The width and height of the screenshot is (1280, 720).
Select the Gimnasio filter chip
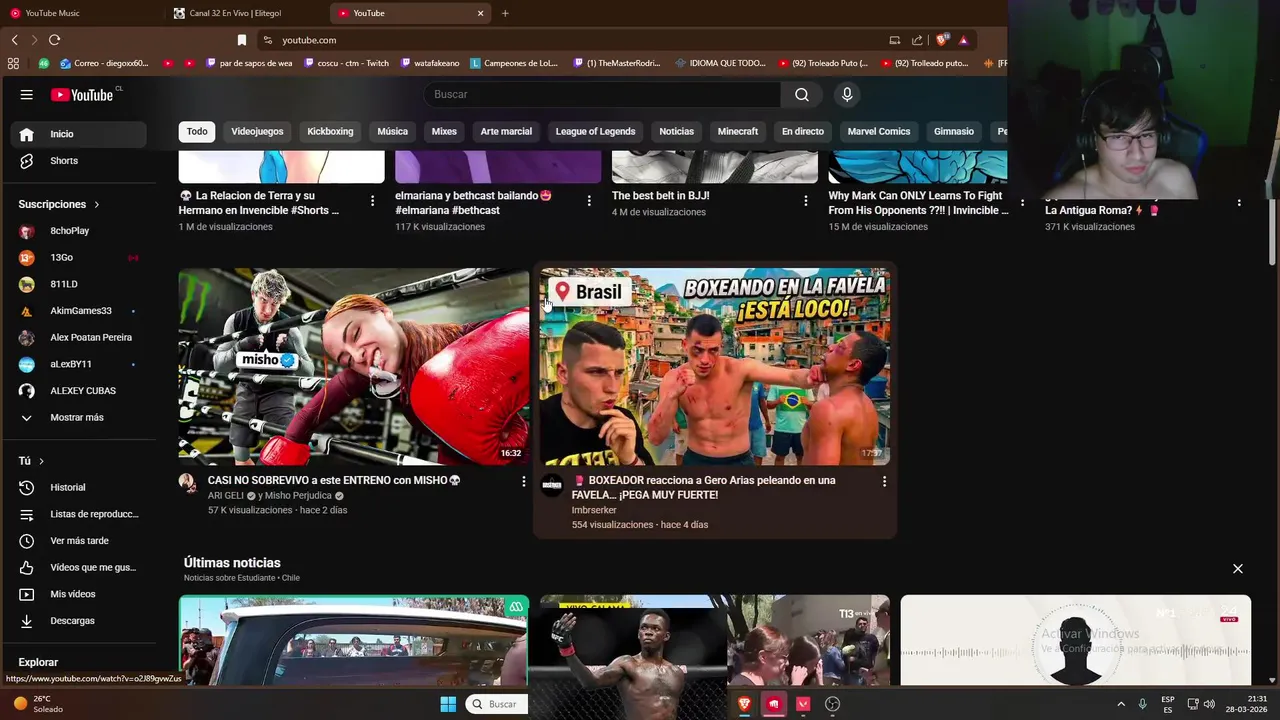954,131
